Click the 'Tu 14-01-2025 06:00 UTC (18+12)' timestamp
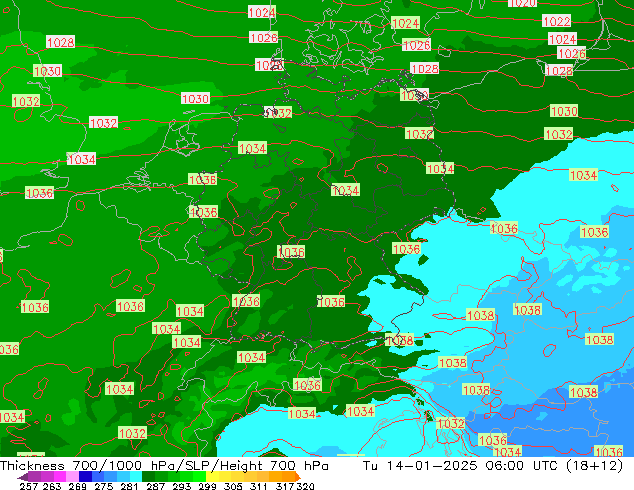The height and width of the screenshot is (490, 634). tap(493, 466)
